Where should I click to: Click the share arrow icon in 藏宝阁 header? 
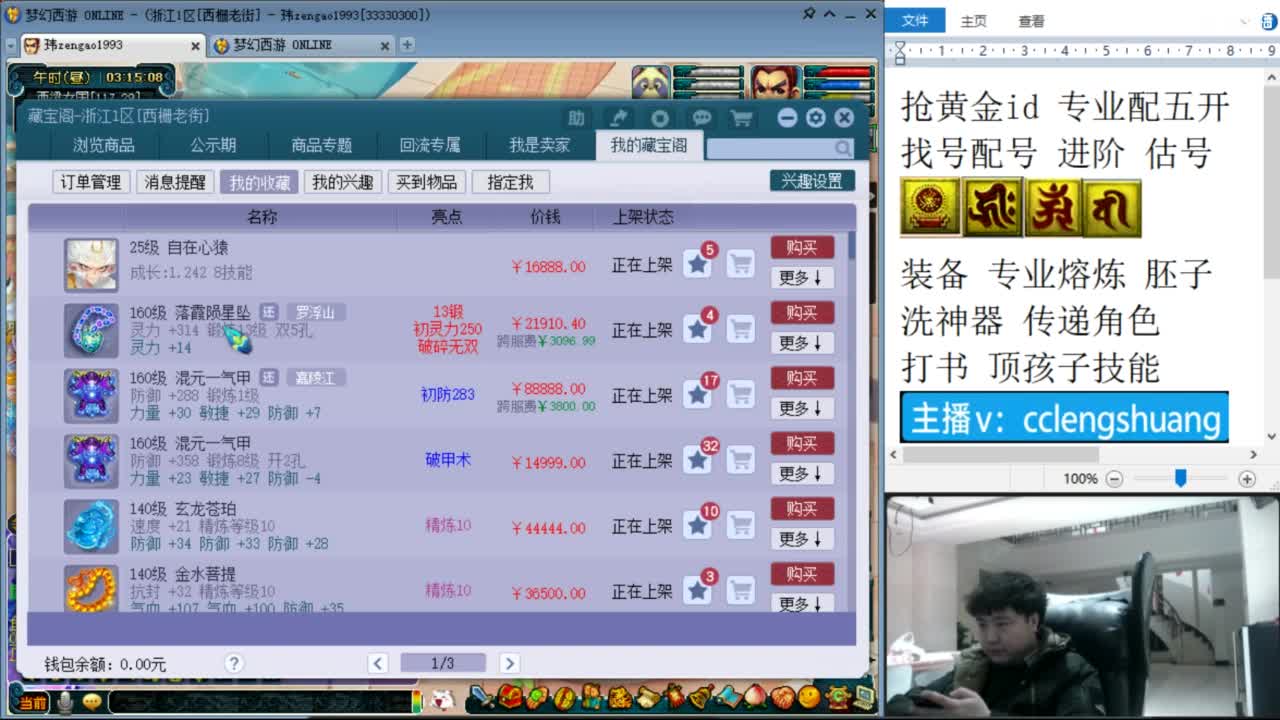coord(619,118)
